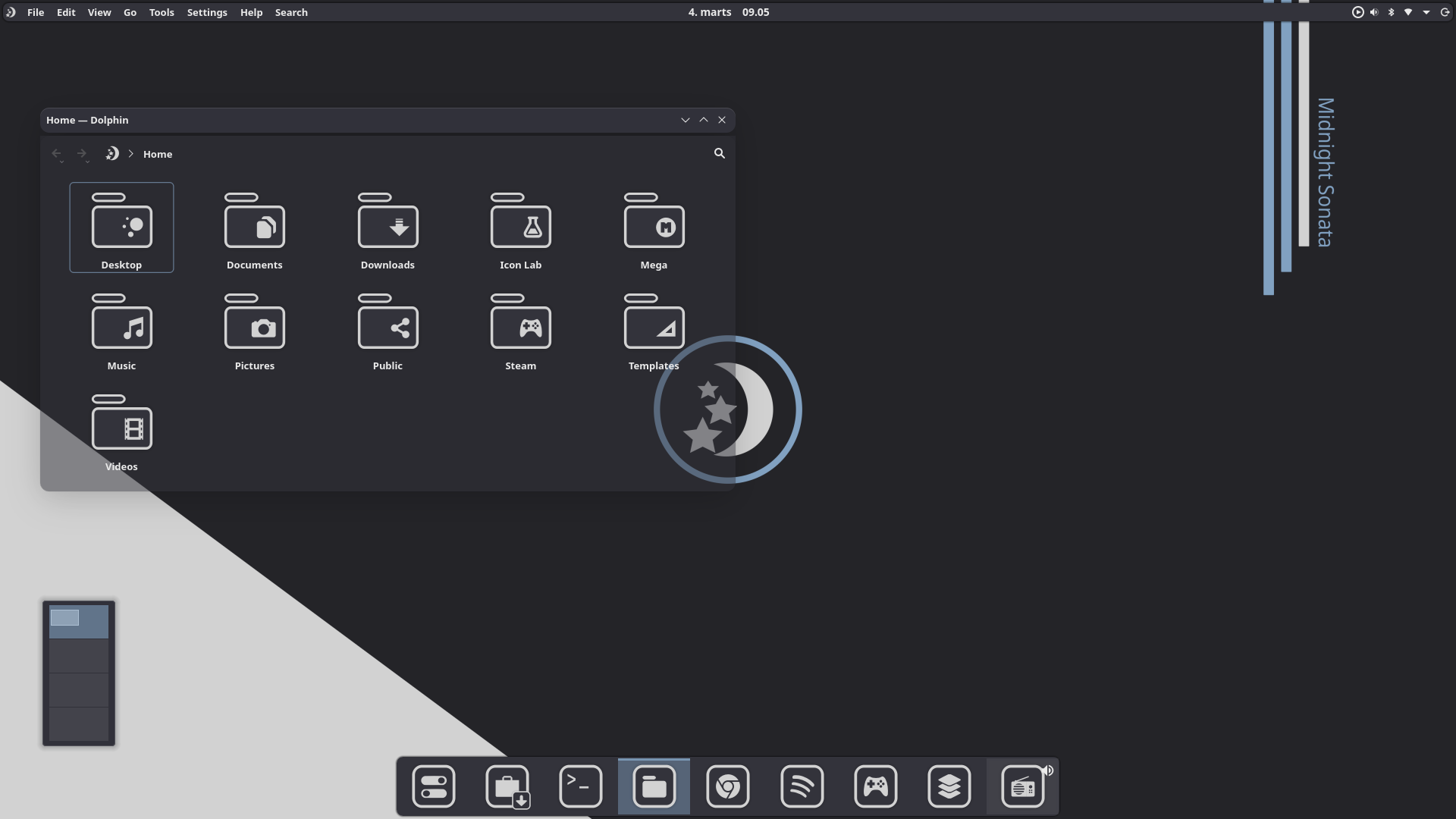The image size is (1456, 819).
Task: Open the Settings menu
Action: pos(206,12)
